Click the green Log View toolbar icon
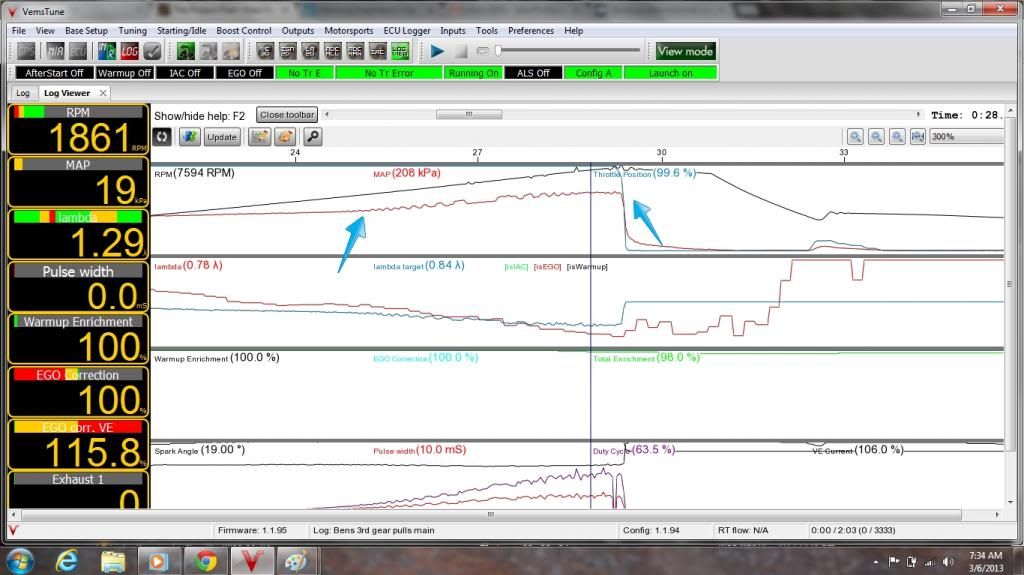Viewport: 1024px width, 575px height. coord(399,51)
